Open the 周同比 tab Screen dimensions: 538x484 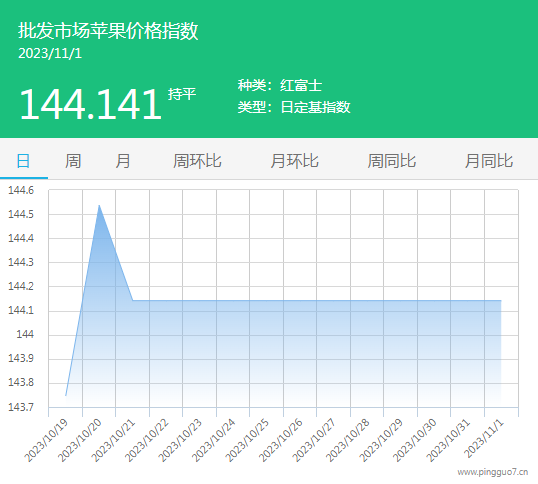click(x=392, y=161)
